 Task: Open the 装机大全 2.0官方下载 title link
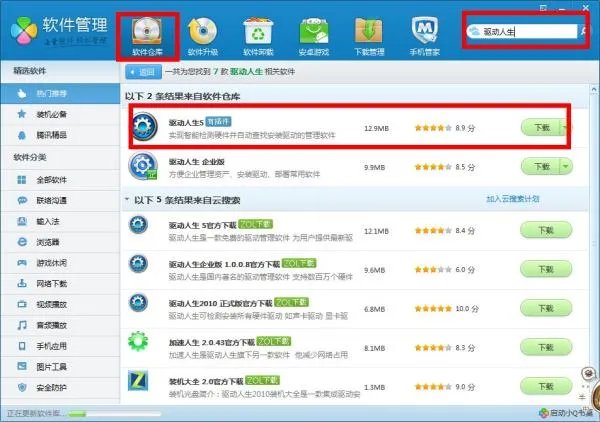pos(206,381)
